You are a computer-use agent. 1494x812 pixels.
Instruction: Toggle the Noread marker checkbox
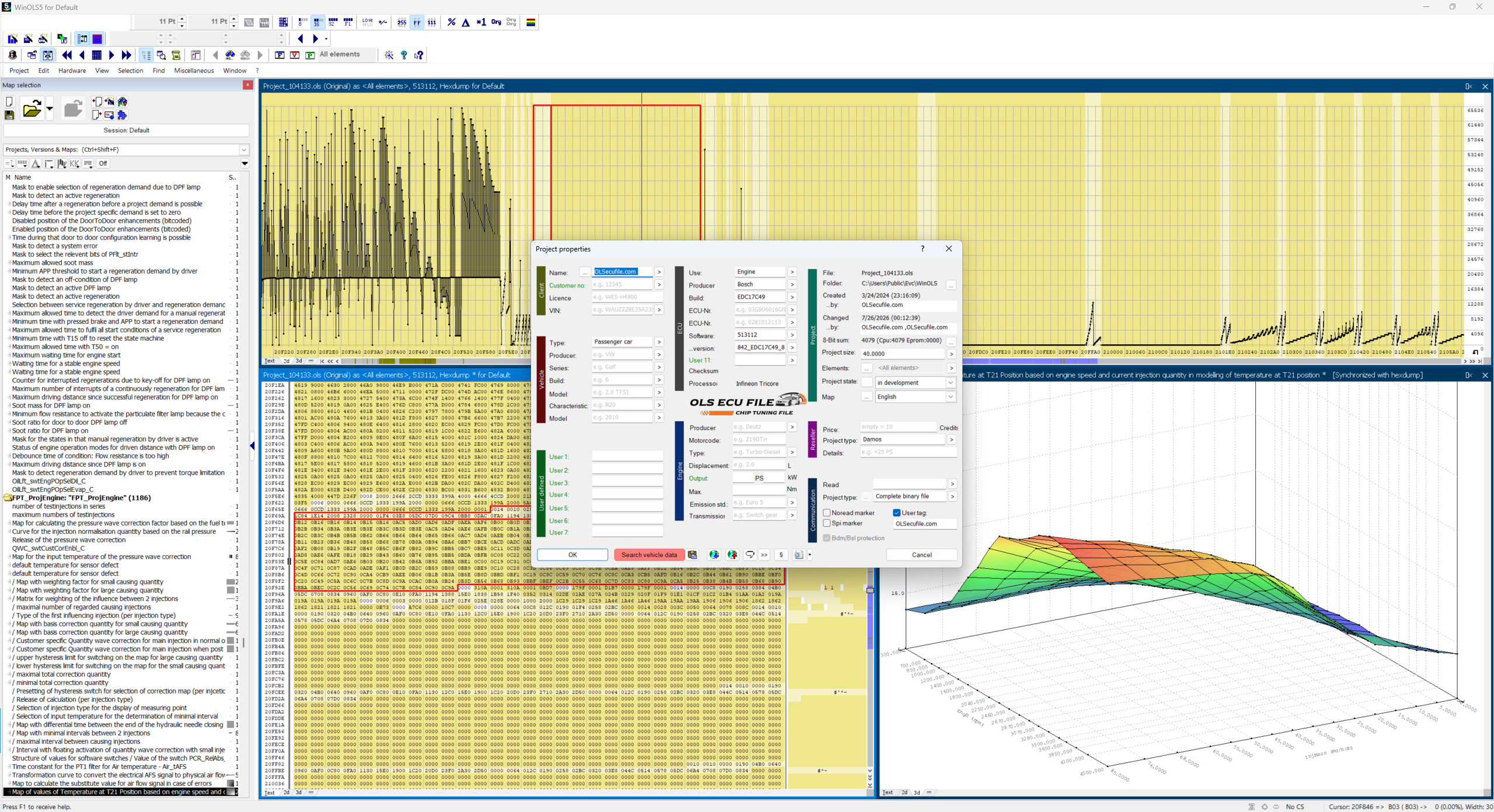pyautogui.click(x=827, y=513)
